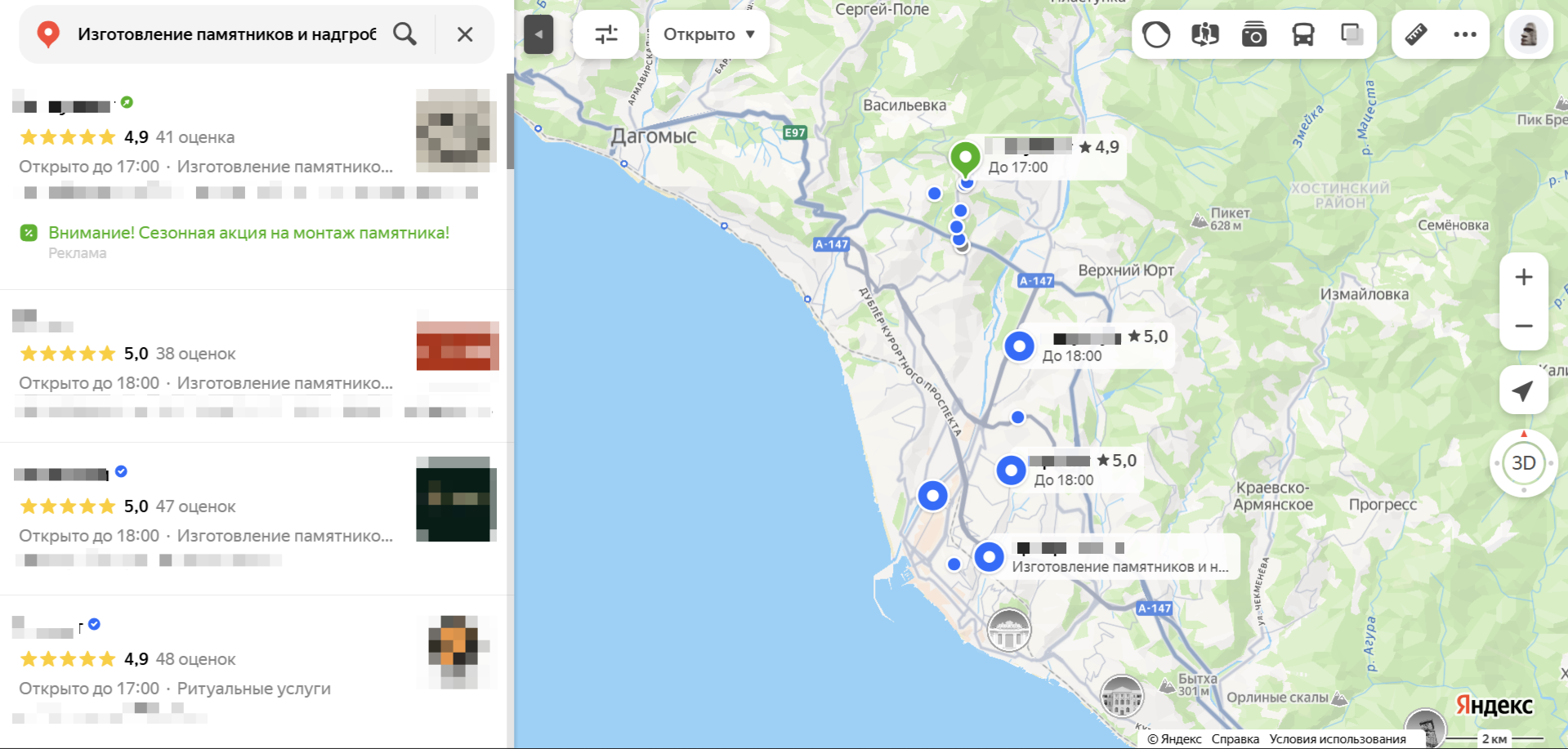Collapse the results side panel
The height and width of the screenshot is (749, 1568).
(x=538, y=34)
